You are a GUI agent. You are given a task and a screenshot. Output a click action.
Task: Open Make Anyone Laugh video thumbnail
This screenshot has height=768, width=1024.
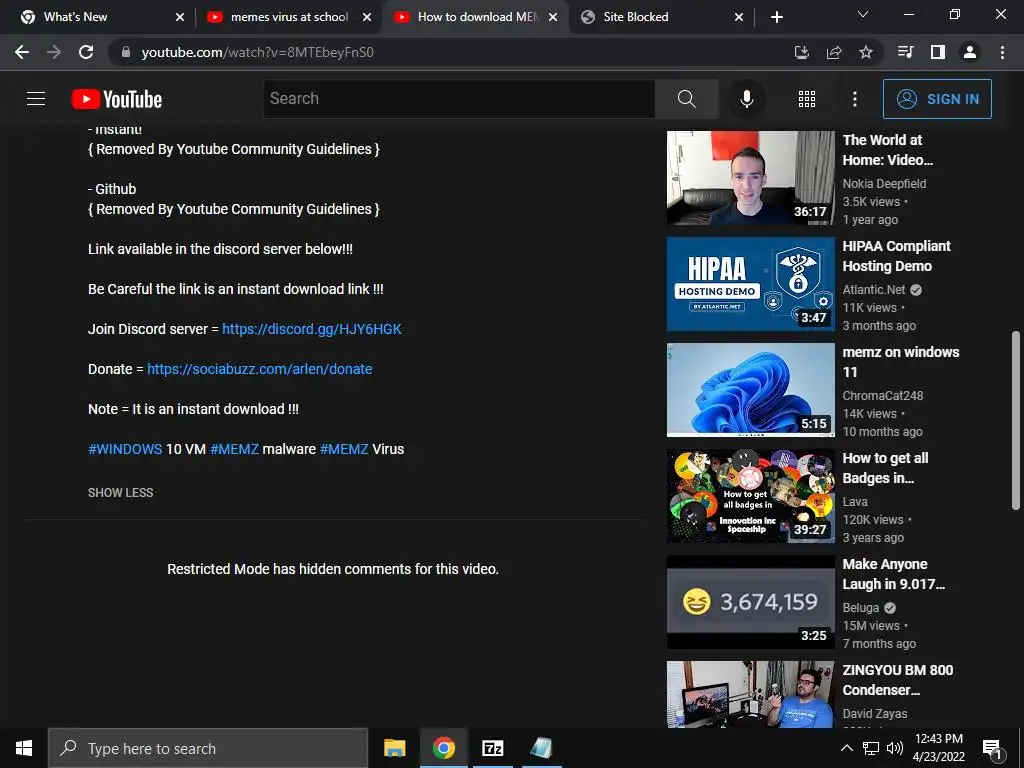click(750, 602)
